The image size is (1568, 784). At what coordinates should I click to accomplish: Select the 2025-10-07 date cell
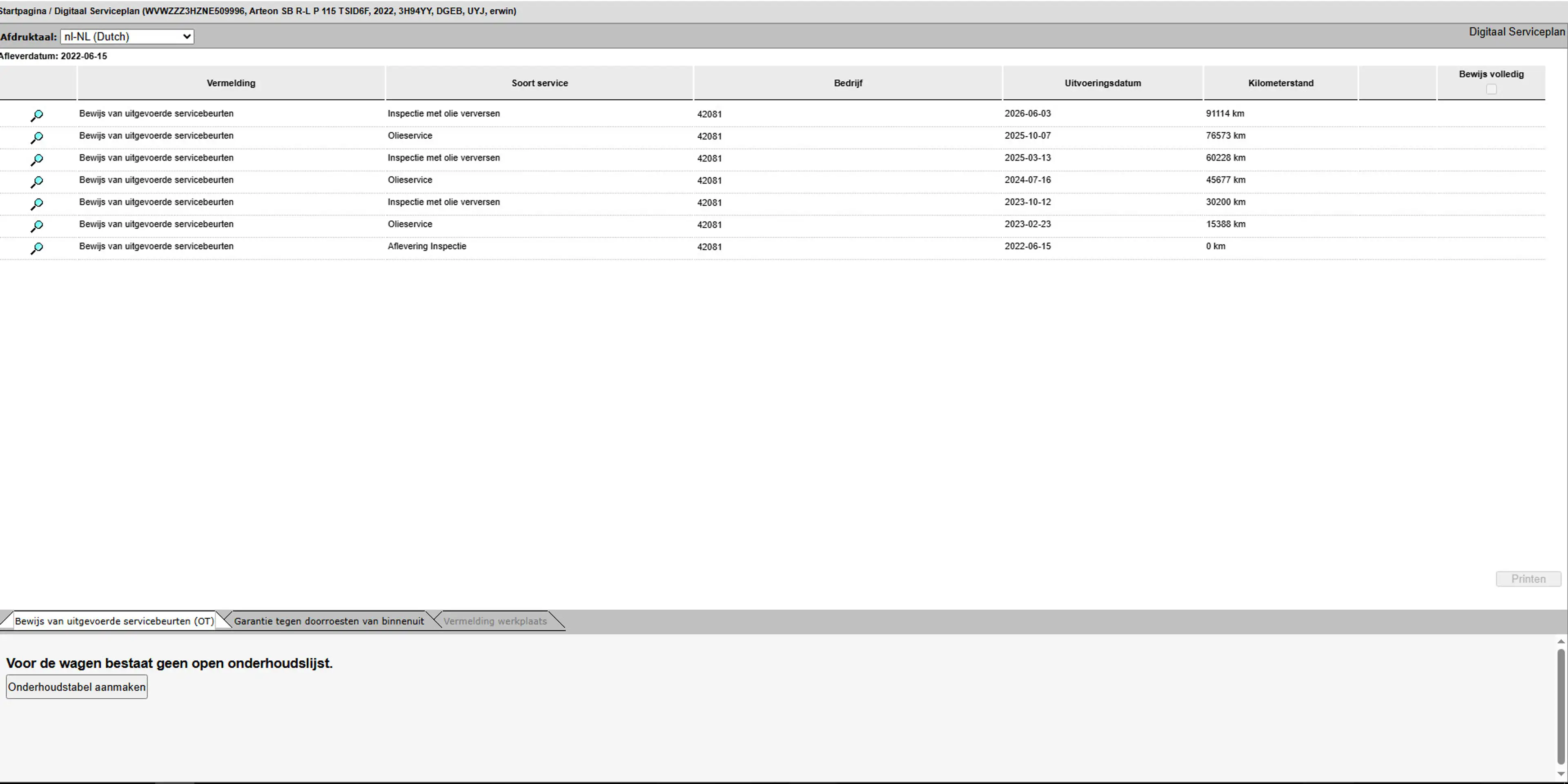point(1027,135)
